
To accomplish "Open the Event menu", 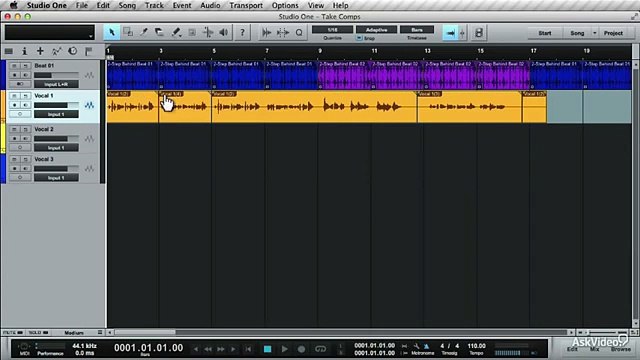I will pyautogui.click(x=182, y=5).
